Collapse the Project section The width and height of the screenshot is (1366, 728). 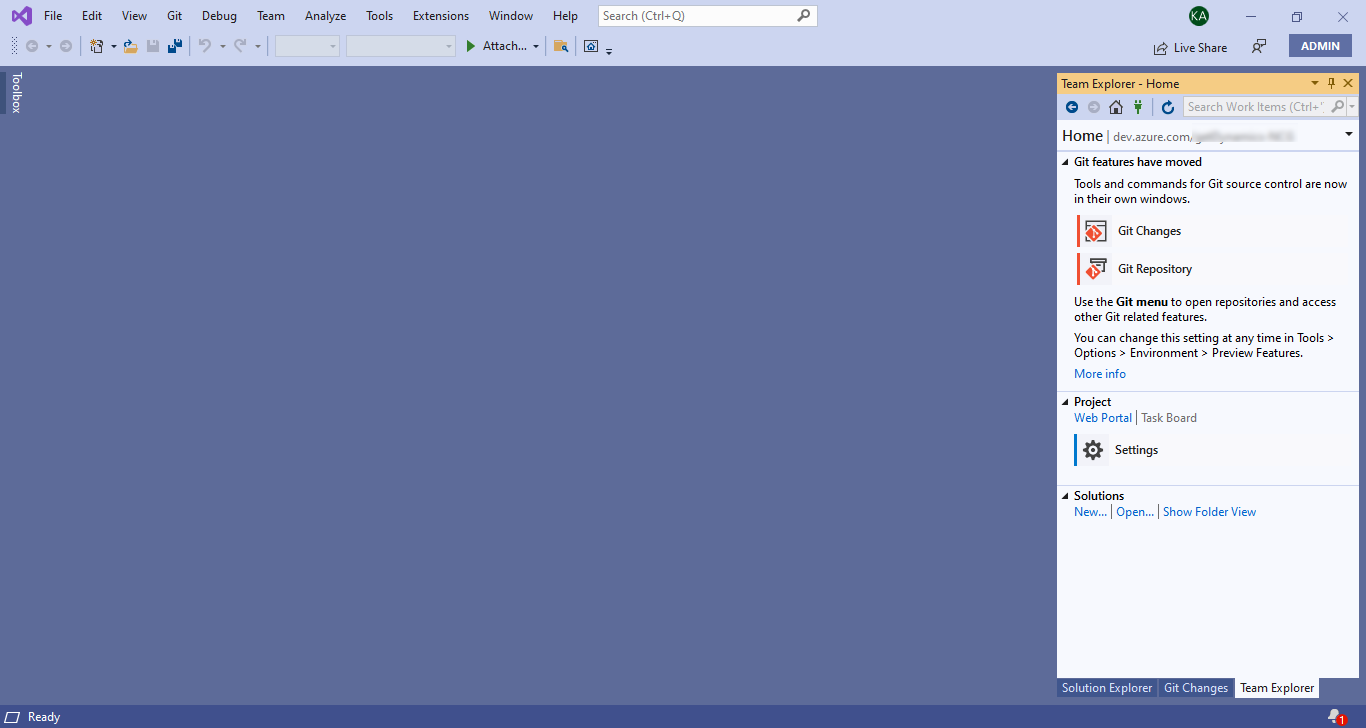[1065, 402]
